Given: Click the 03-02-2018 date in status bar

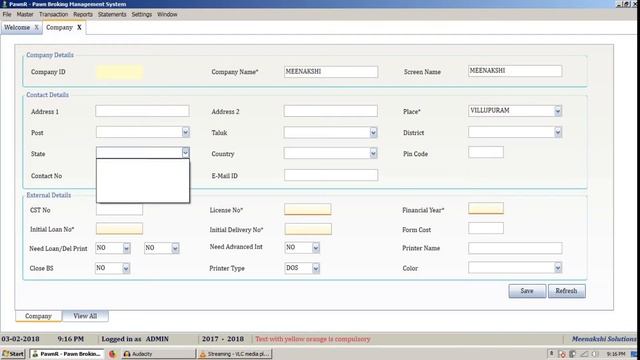Looking at the screenshot, I should pyautogui.click(x=20, y=339).
